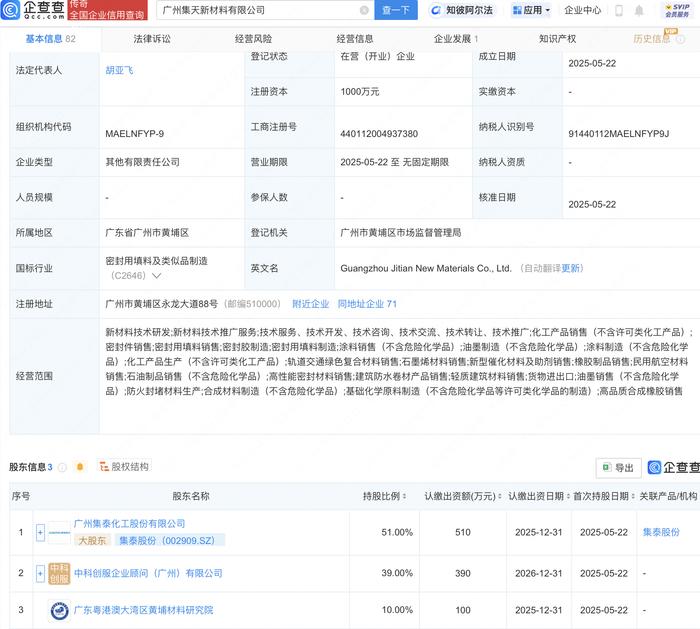Open 知彼阿尔法 assistant
This screenshot has height=629, width=700.
[x=462, y=10]
